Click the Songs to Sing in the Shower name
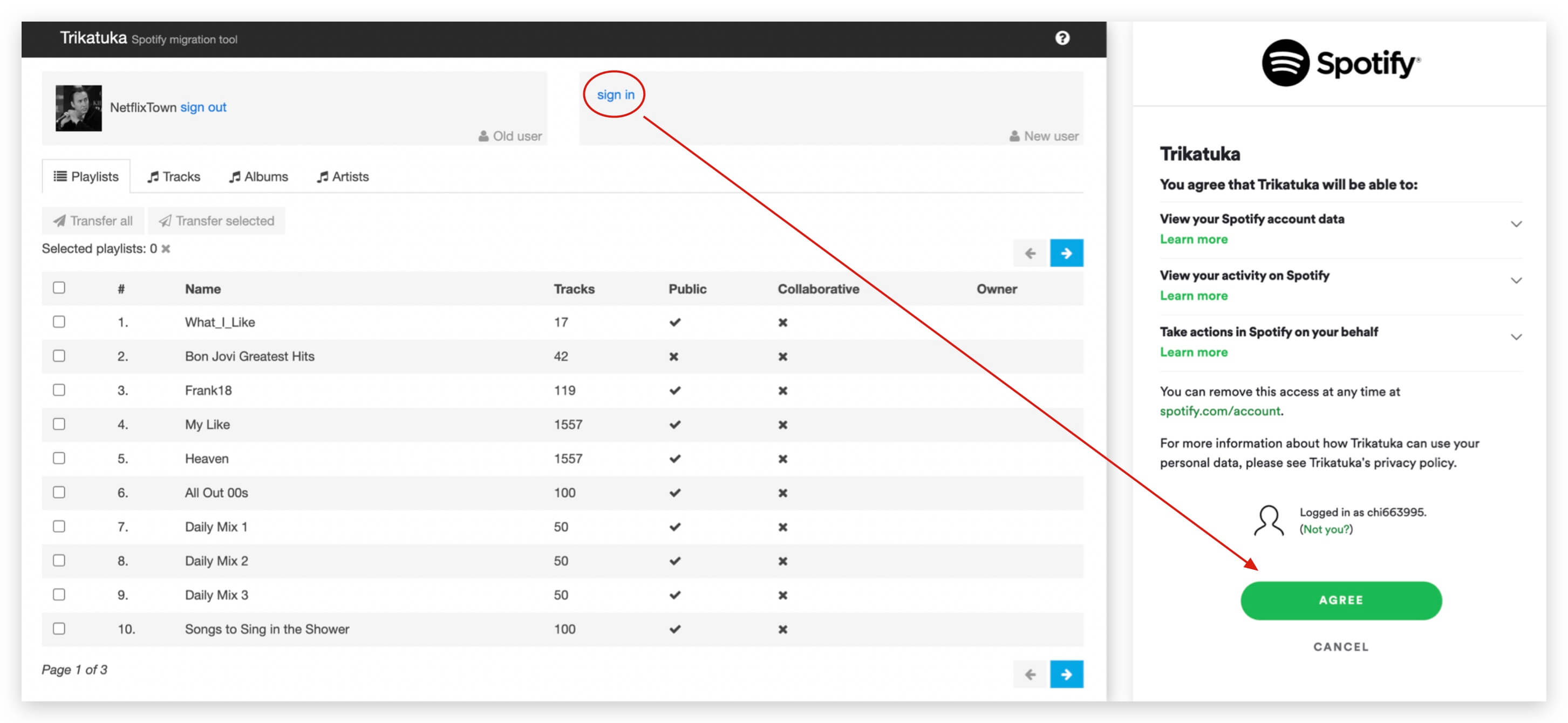1568x723 pixels. [267, 629]
